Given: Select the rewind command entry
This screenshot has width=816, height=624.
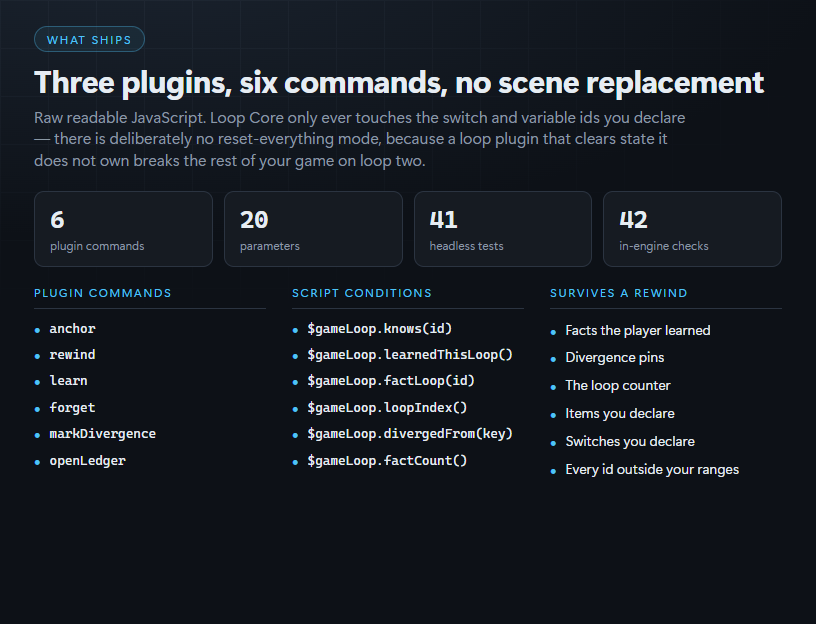Looking at the screenshot, I should point(72,355).
